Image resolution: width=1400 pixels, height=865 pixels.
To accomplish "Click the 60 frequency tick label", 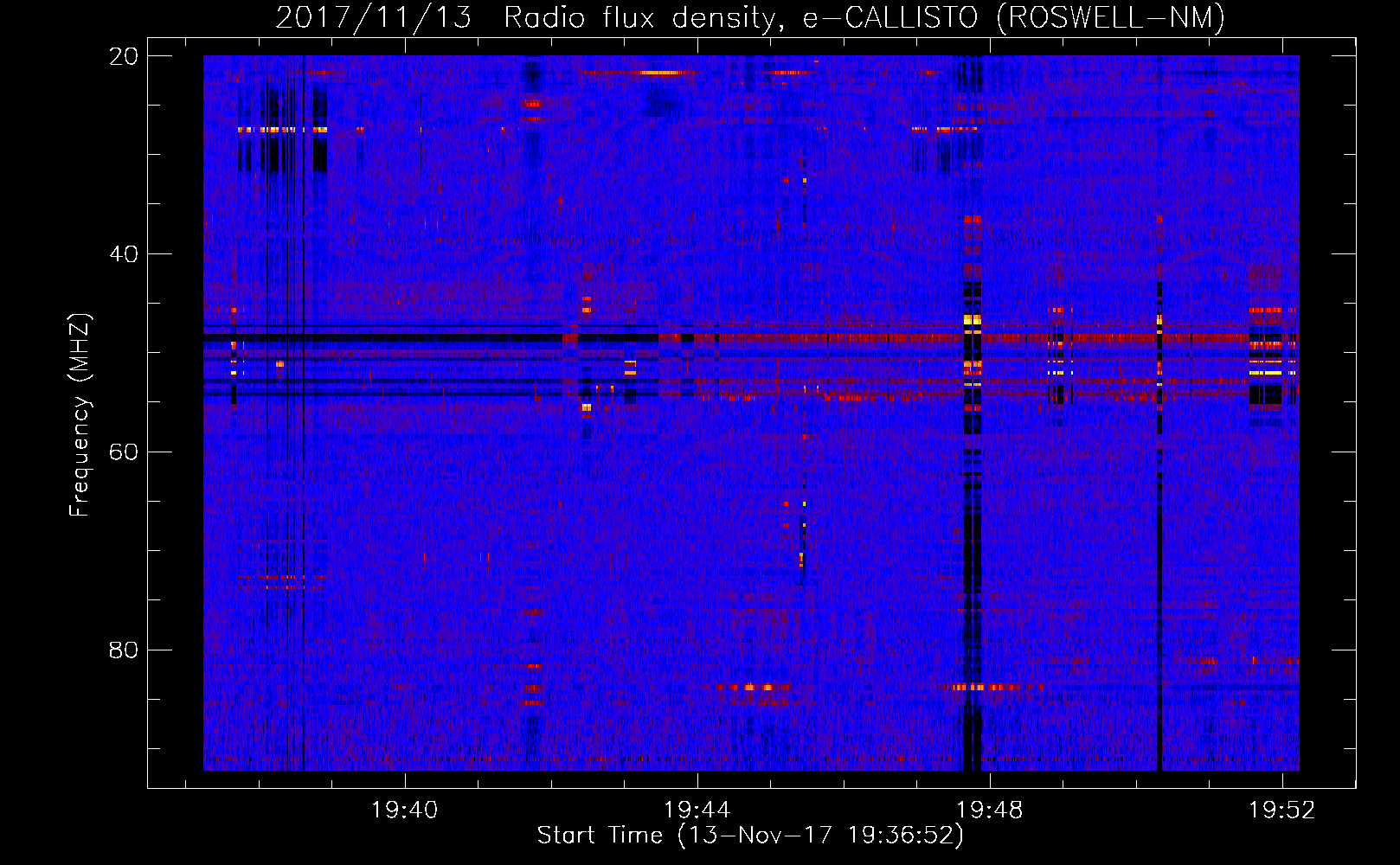I will click(x=124, y=452).
